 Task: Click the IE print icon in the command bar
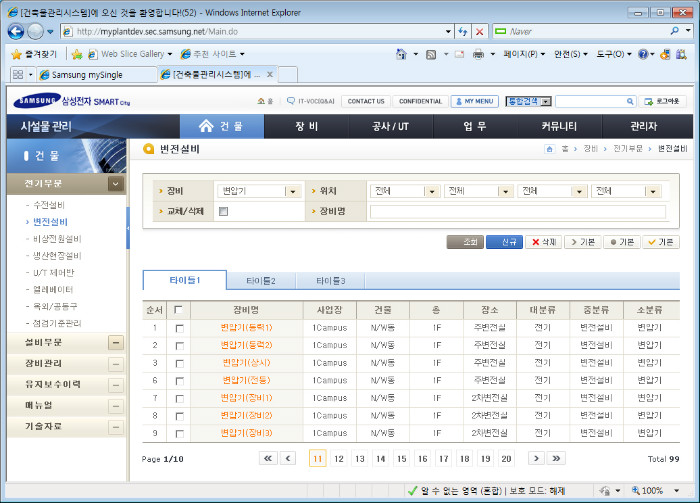(479, 53)
